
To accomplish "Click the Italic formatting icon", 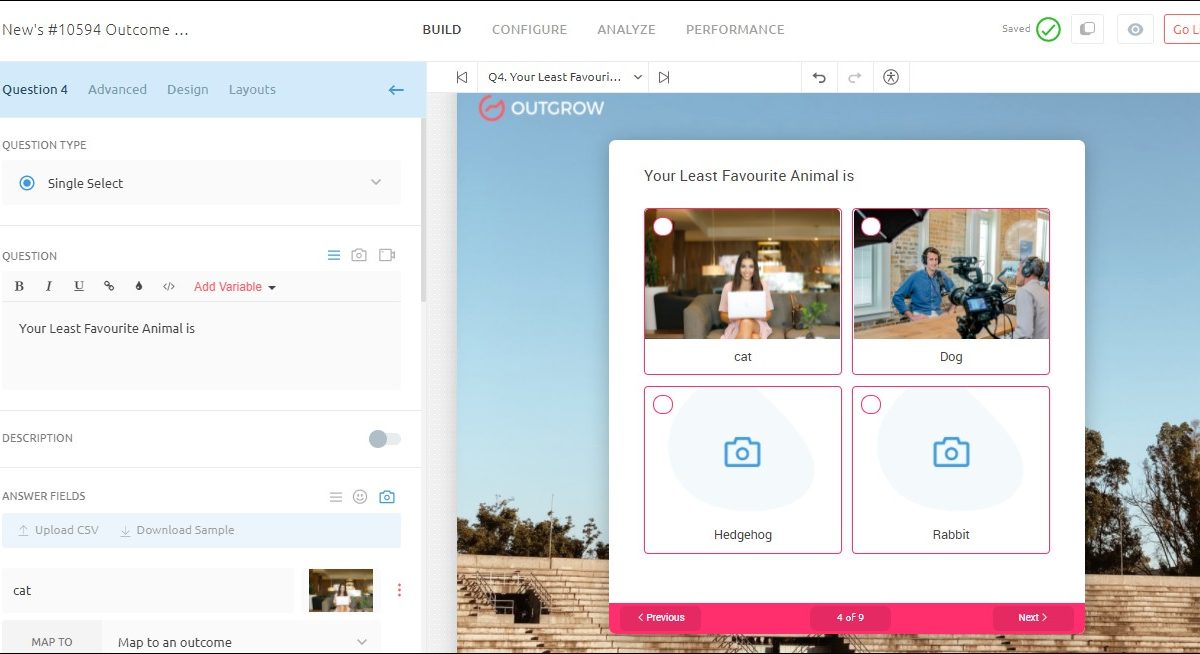I will (x=48, y=287).
